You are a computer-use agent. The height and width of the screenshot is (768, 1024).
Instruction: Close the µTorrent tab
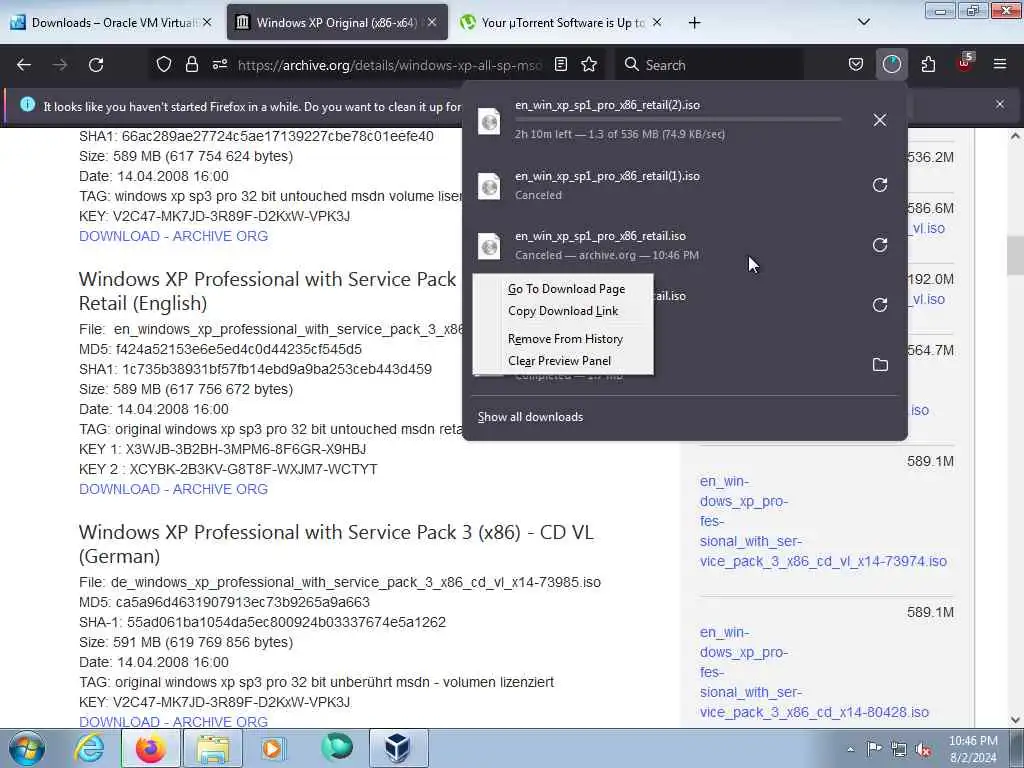coord(657,23)
